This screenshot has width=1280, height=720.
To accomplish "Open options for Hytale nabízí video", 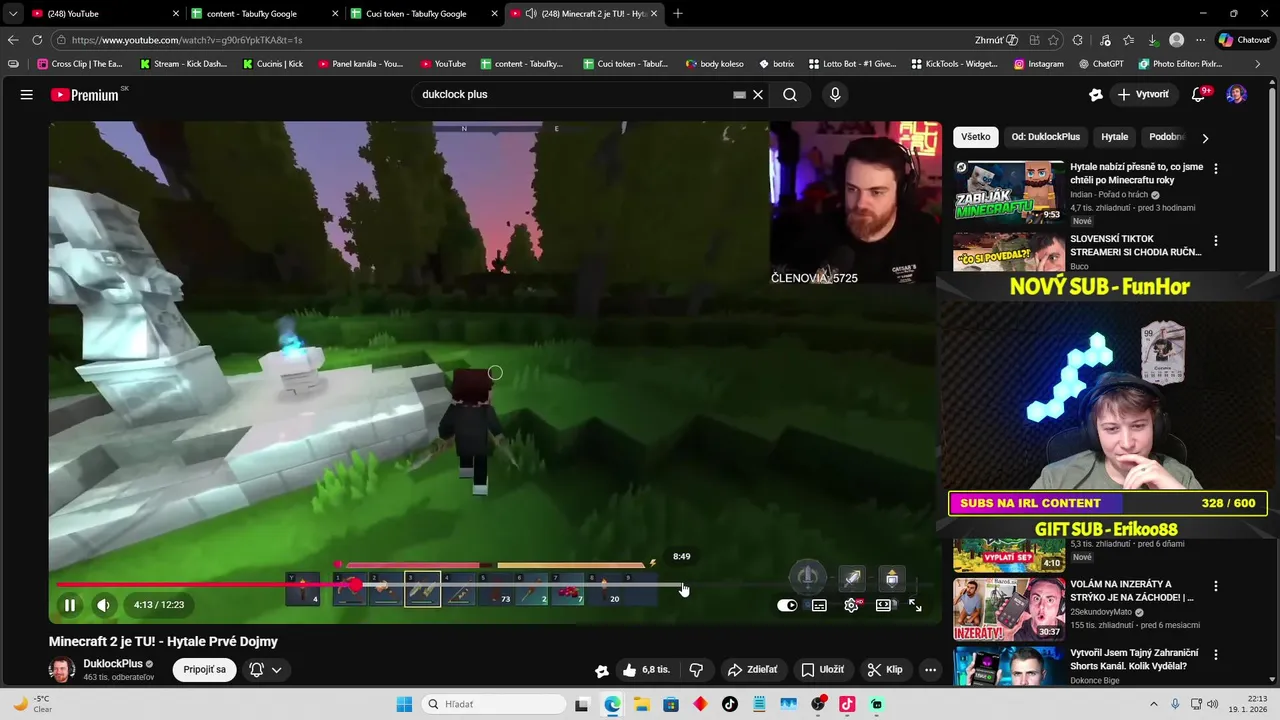I will pos(1216,169).
